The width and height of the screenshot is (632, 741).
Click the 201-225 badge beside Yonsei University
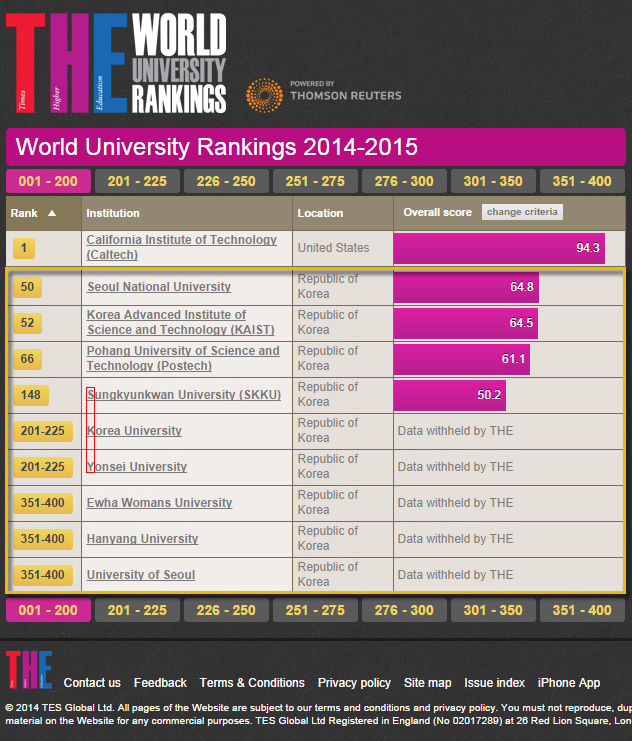tap(43, 467)
